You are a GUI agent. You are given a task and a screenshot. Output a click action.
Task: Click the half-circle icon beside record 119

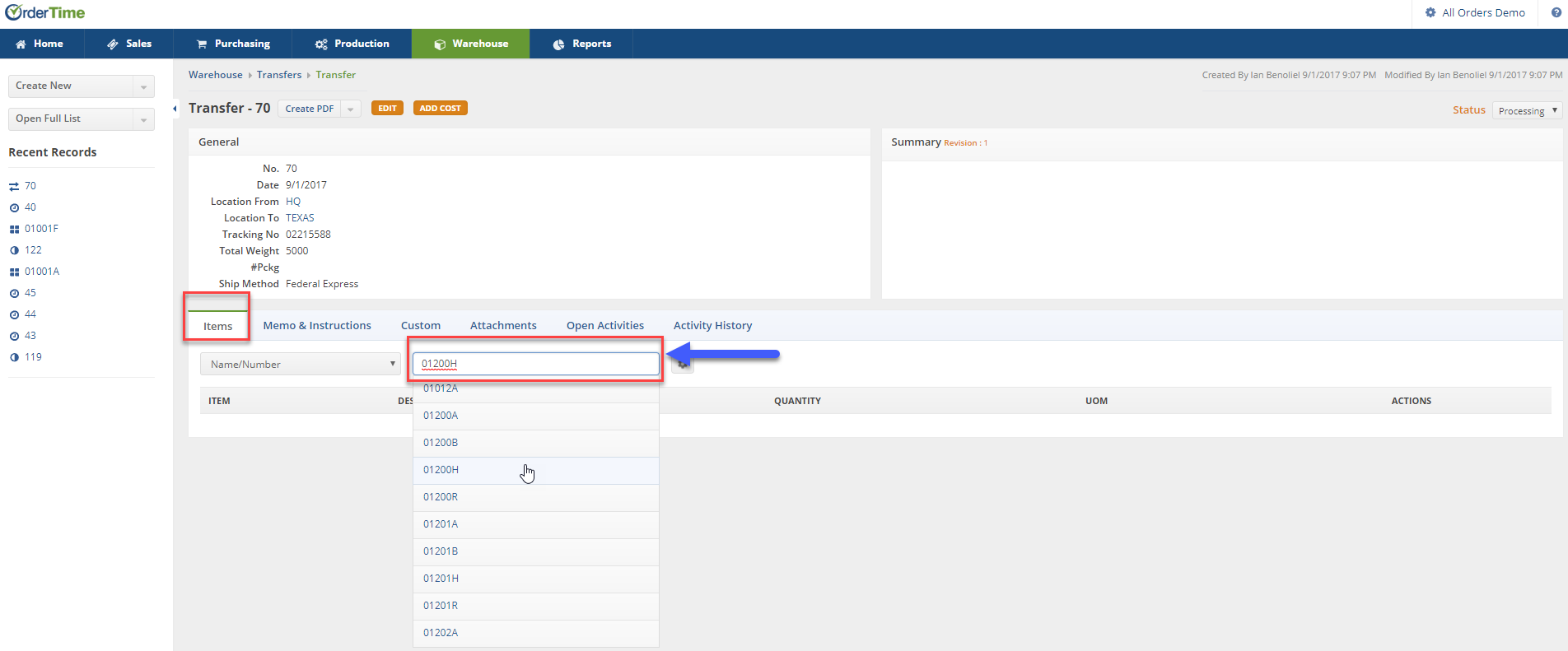[x=14, y=358]
